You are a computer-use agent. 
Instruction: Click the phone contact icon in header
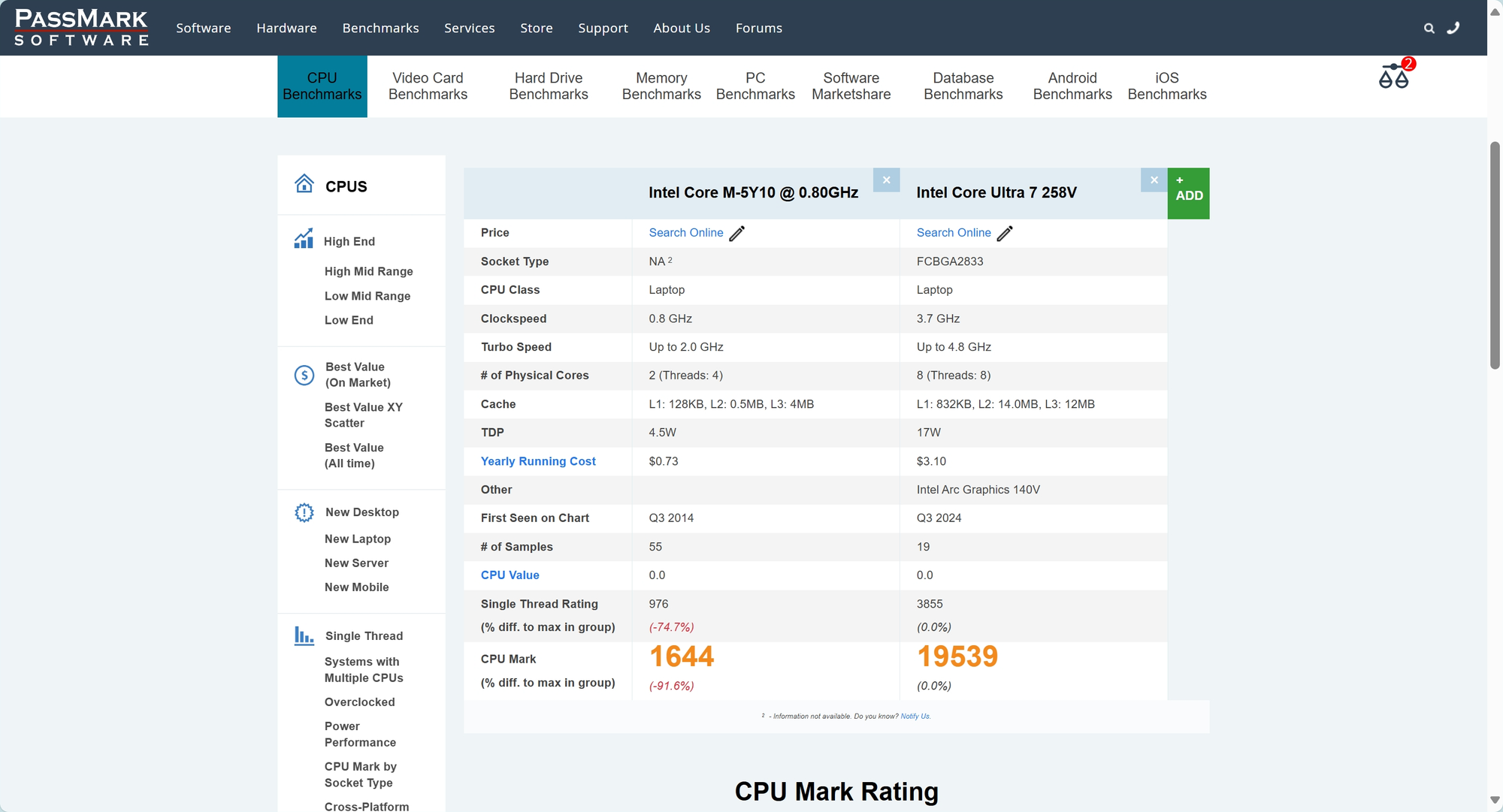(x=1453, y=28)
